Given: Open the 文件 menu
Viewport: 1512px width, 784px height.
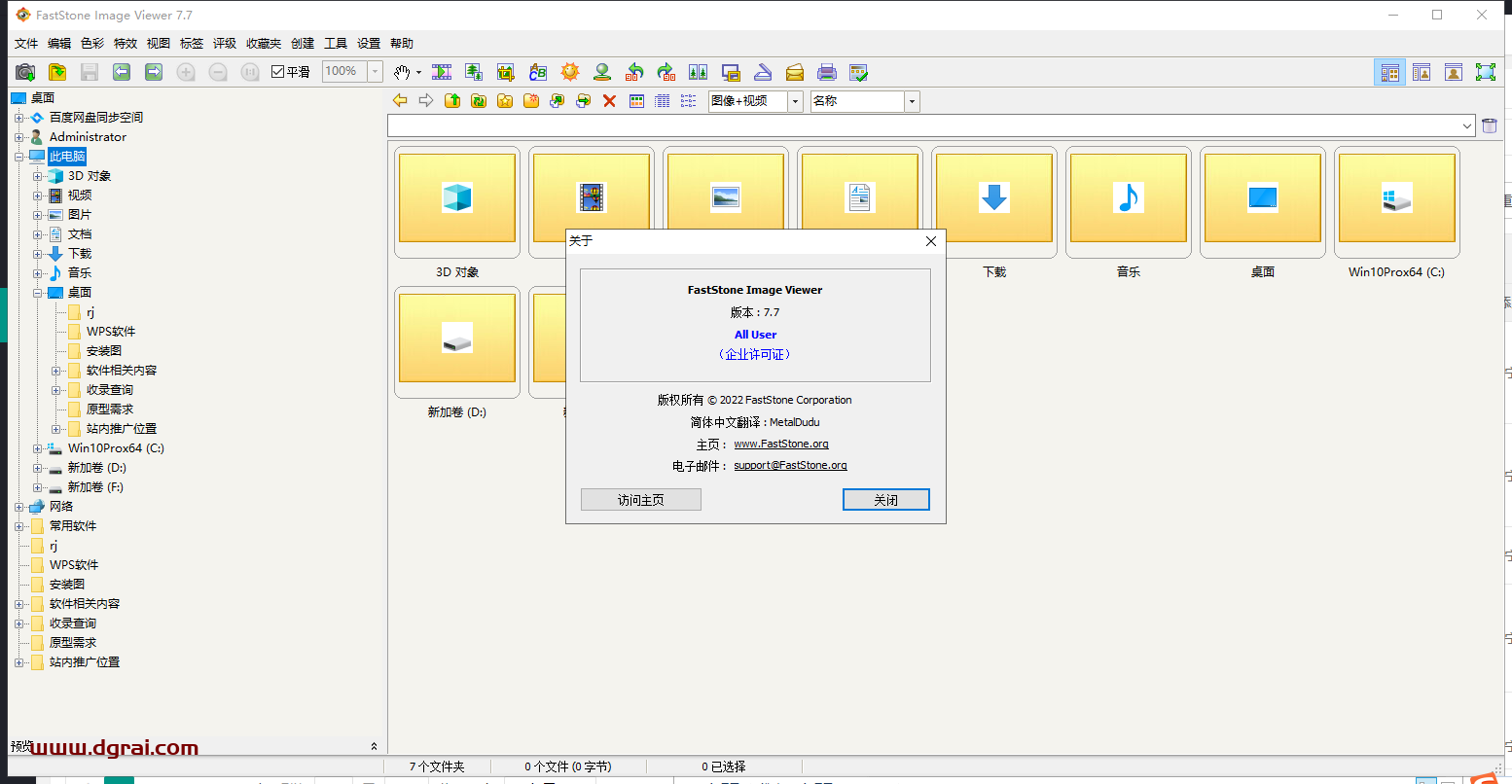Looking at the screenshot, I should point(26,44).
